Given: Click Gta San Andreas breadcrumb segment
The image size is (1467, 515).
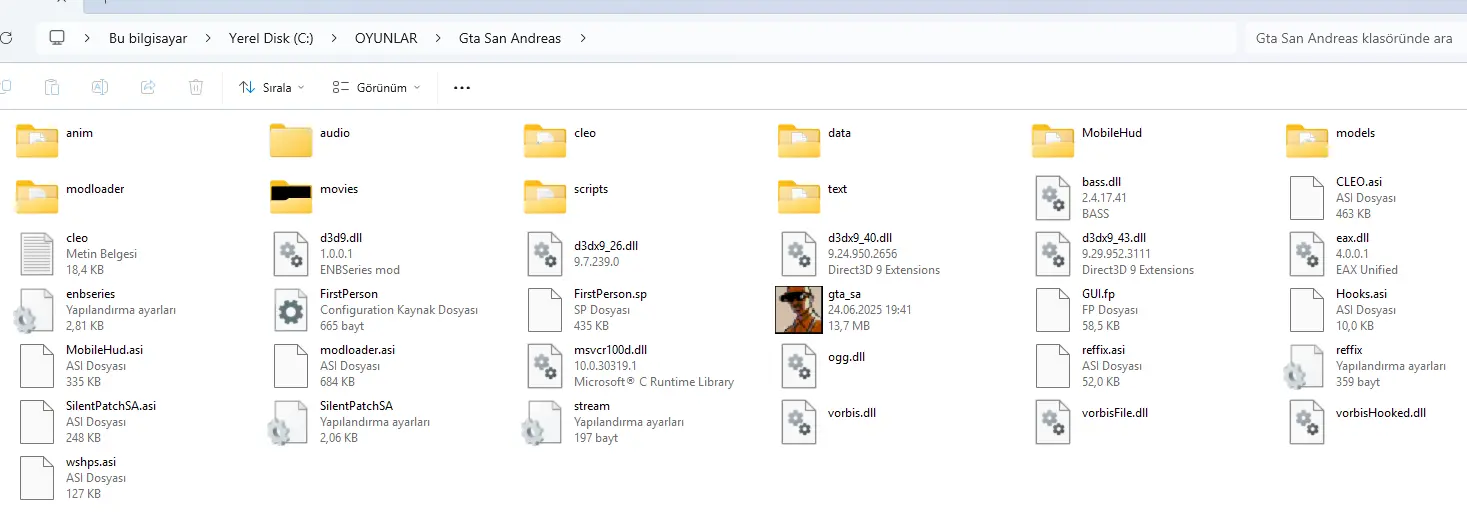Looking at the screenshot, I should tap(510, 38).
